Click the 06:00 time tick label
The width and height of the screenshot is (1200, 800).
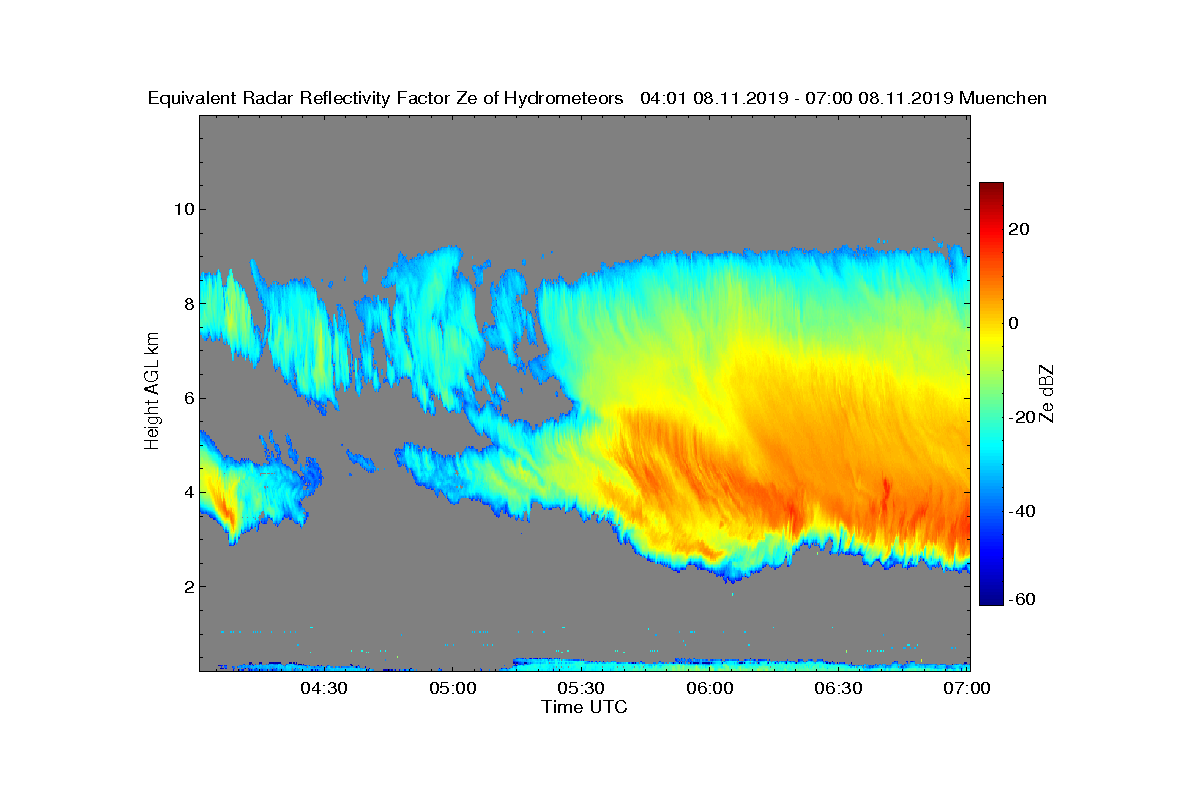click(x=711, y=688)
